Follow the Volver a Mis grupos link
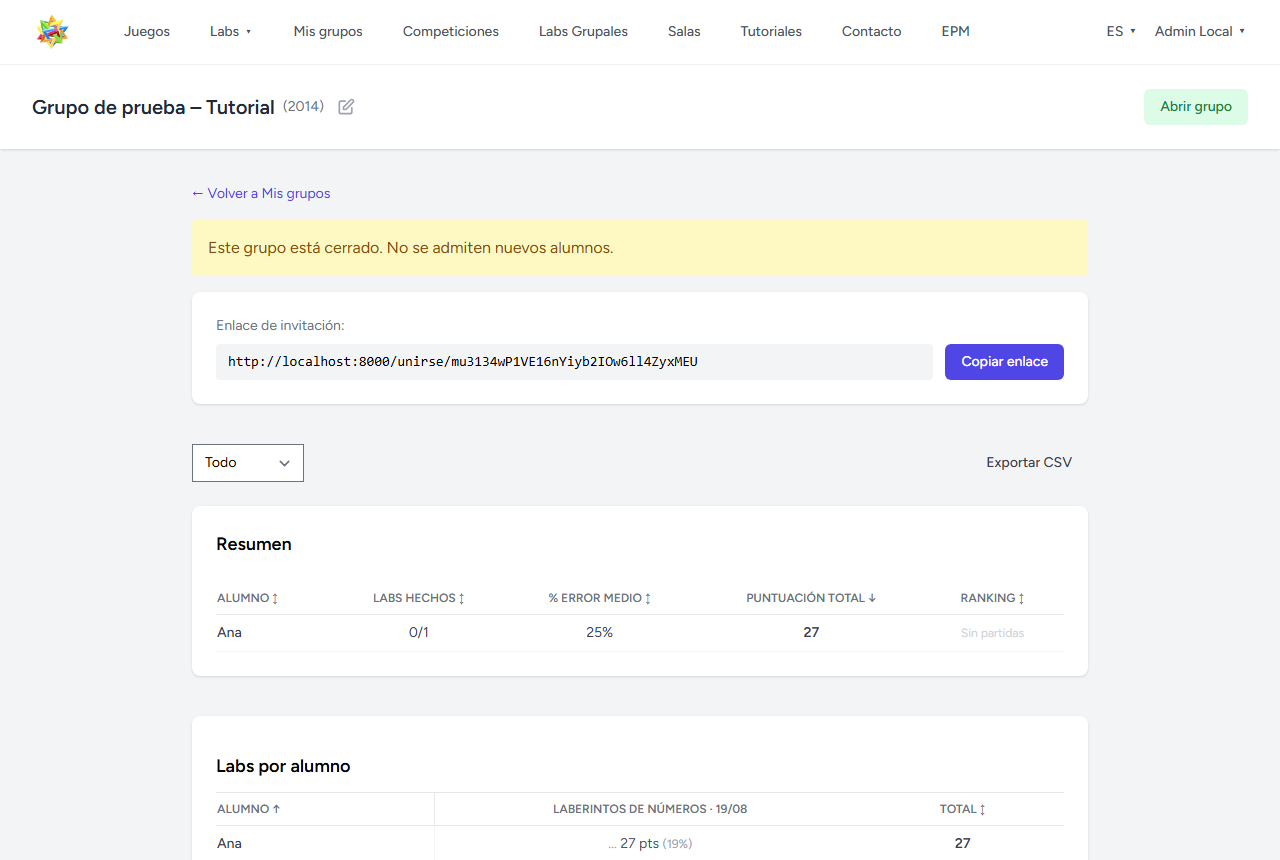The height and width of the screenshot is (860, 1280). pos(261,194)
